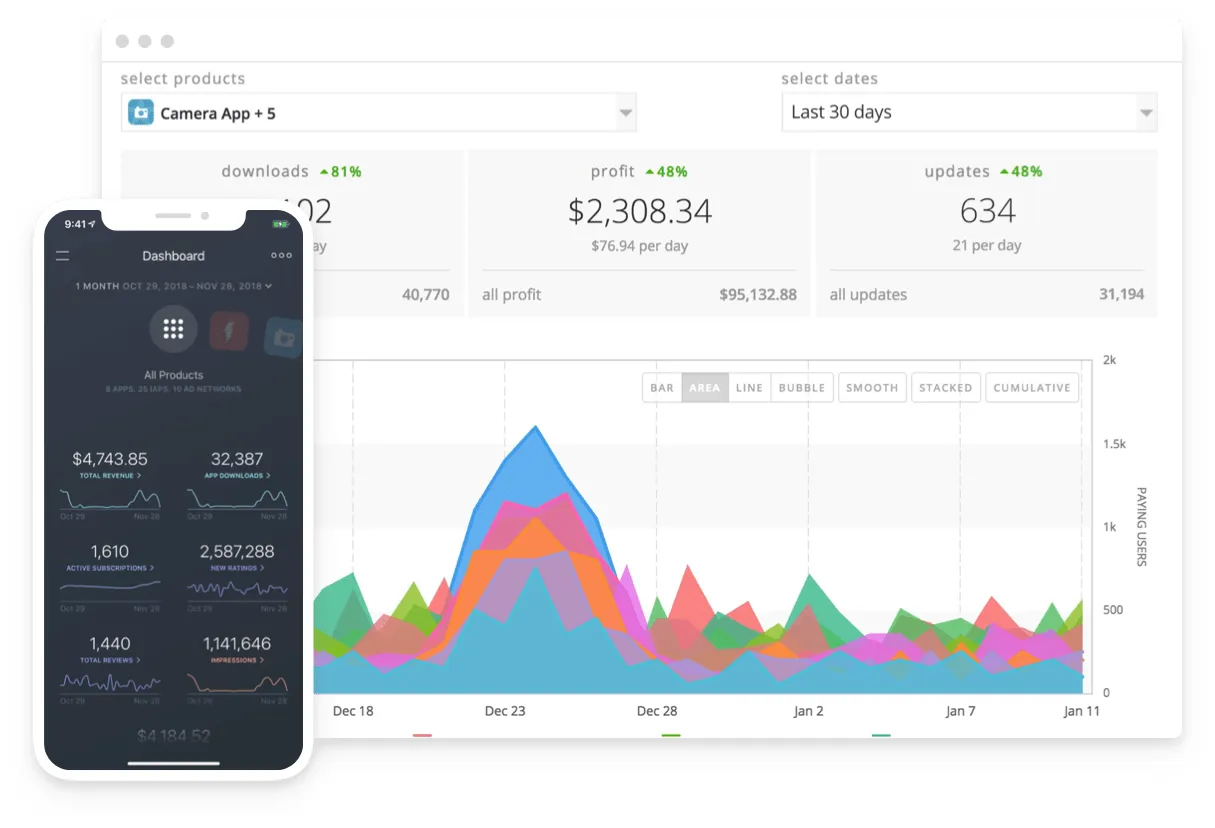
Task: Expand the 1 MONTH date range chevron
Action: pos(268,286)
